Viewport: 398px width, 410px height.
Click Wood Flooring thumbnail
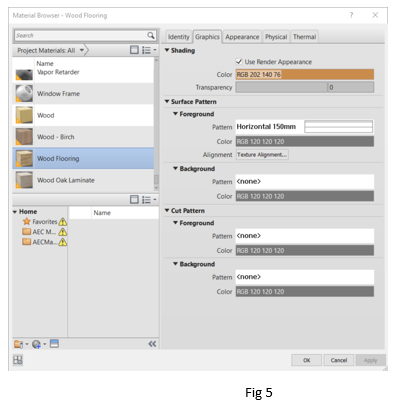(24, 158)
